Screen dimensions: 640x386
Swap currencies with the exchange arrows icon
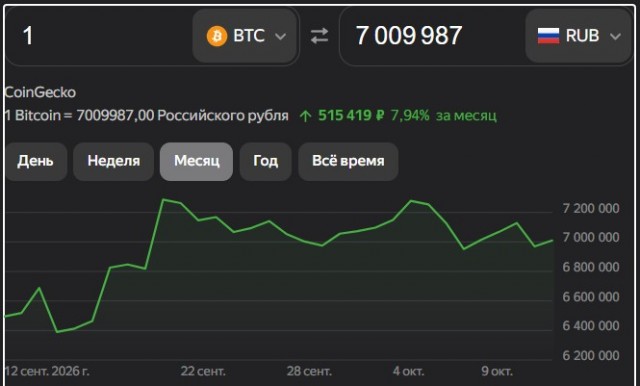tap(319, 36)
